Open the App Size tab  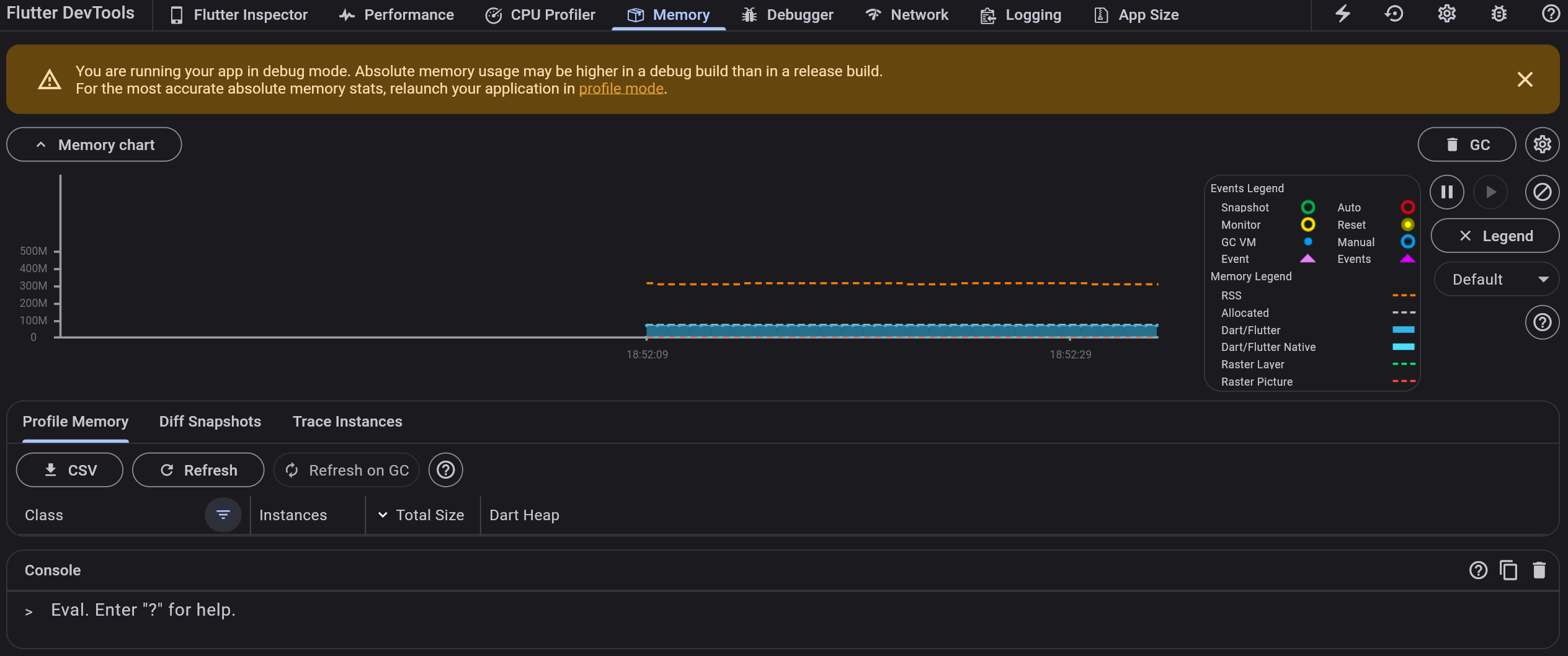(1137, 15)
